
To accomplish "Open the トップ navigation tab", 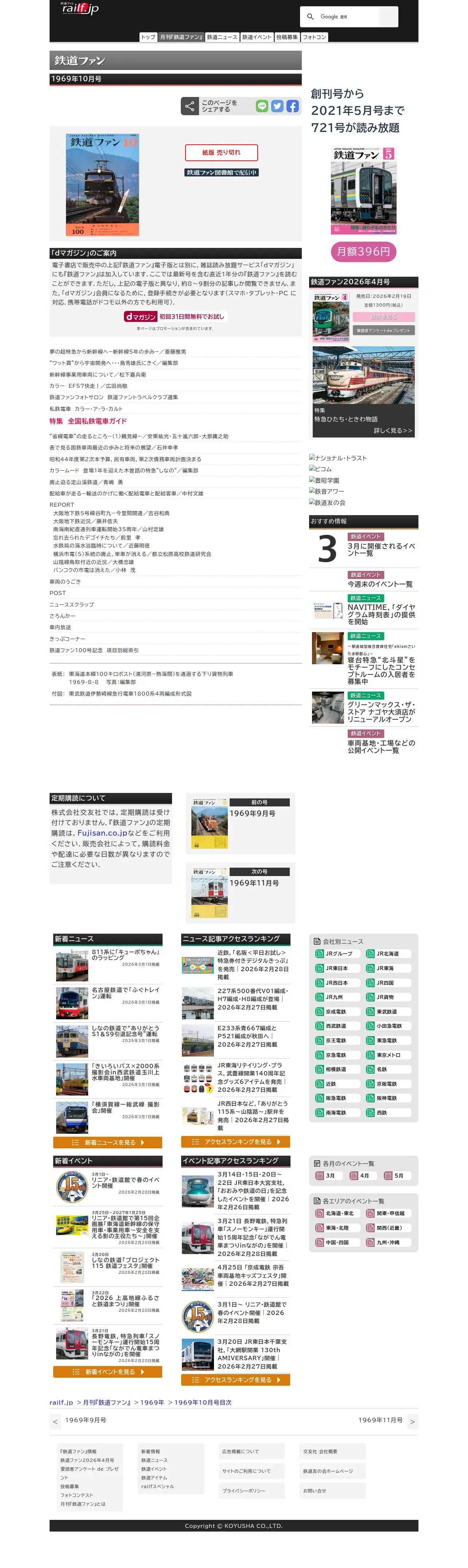I will (148, 37).
